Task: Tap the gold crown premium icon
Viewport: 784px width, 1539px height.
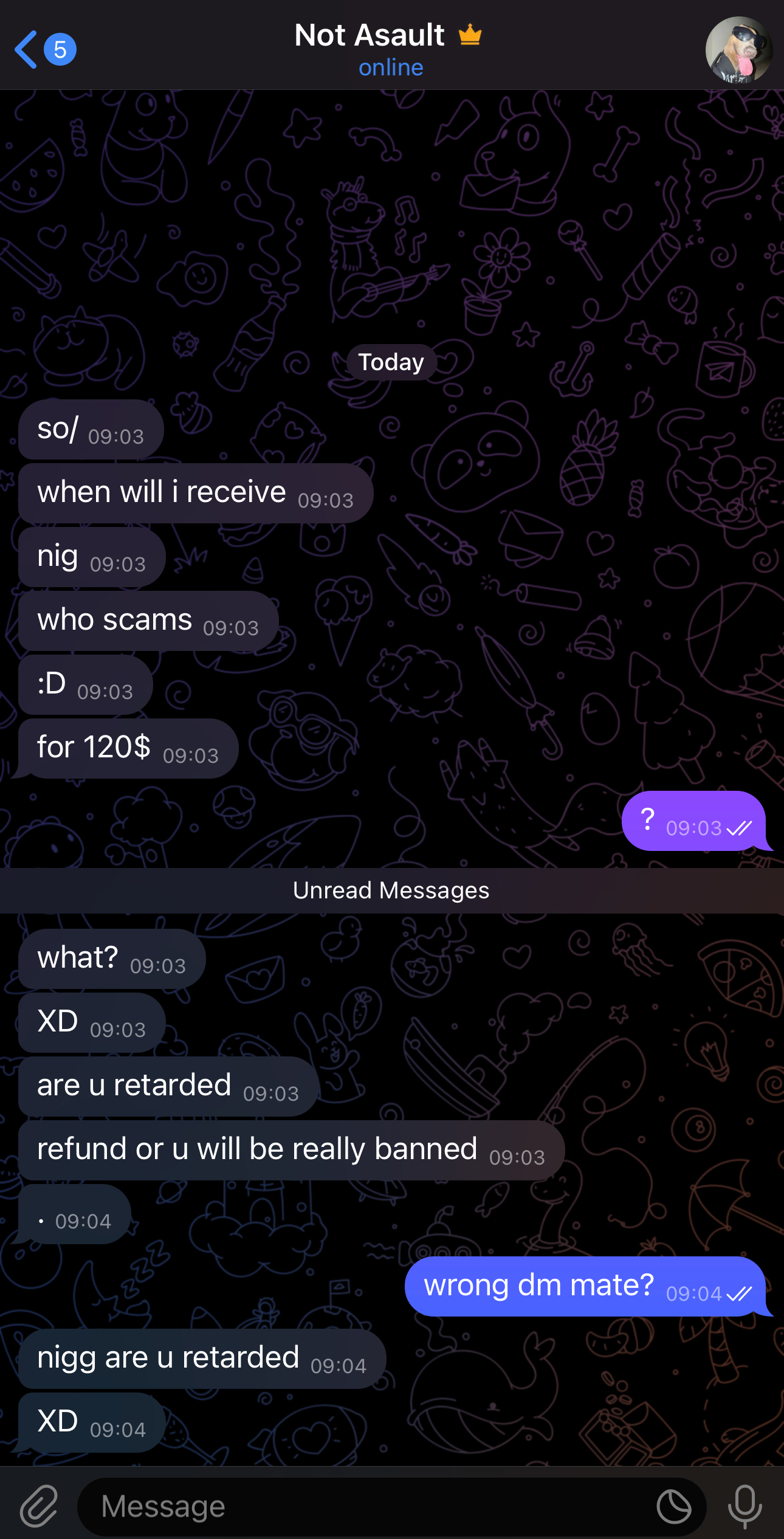Action: pyautogui.click(x=470, y=35)
